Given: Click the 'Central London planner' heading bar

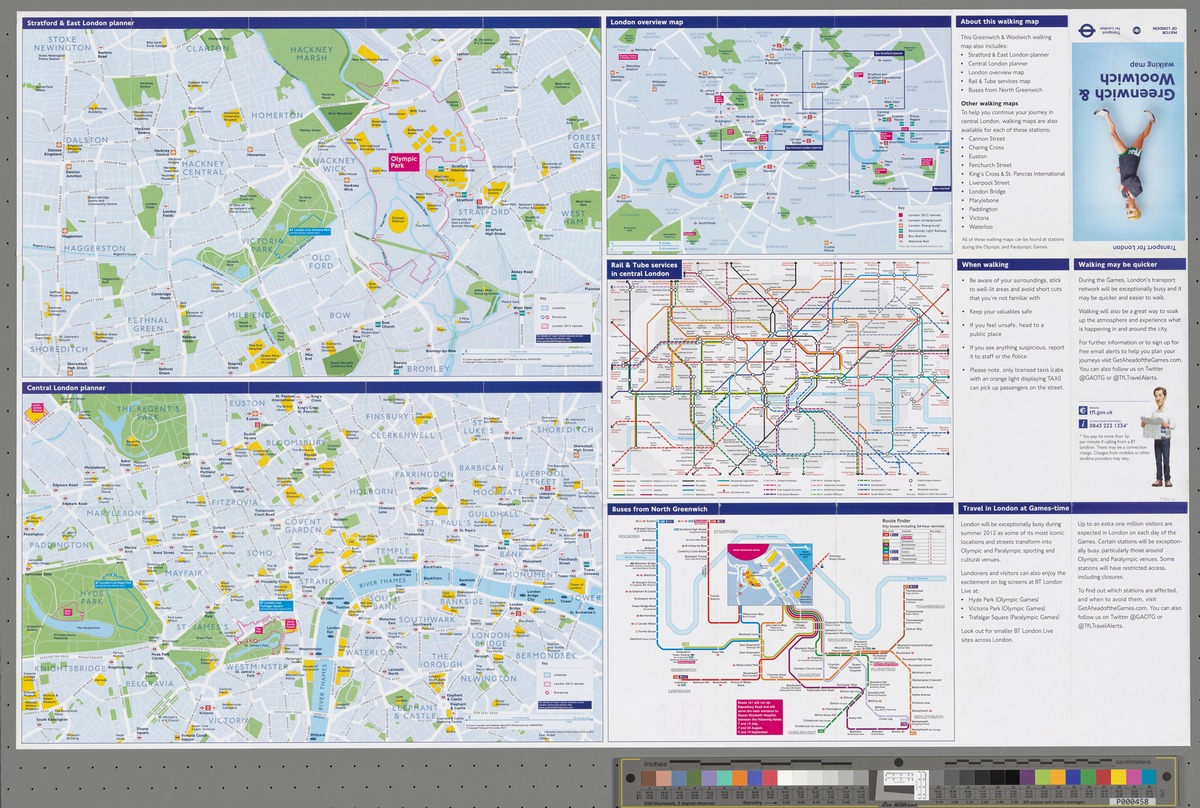Looking at the screenshot, I should click(x=311, y=386).
